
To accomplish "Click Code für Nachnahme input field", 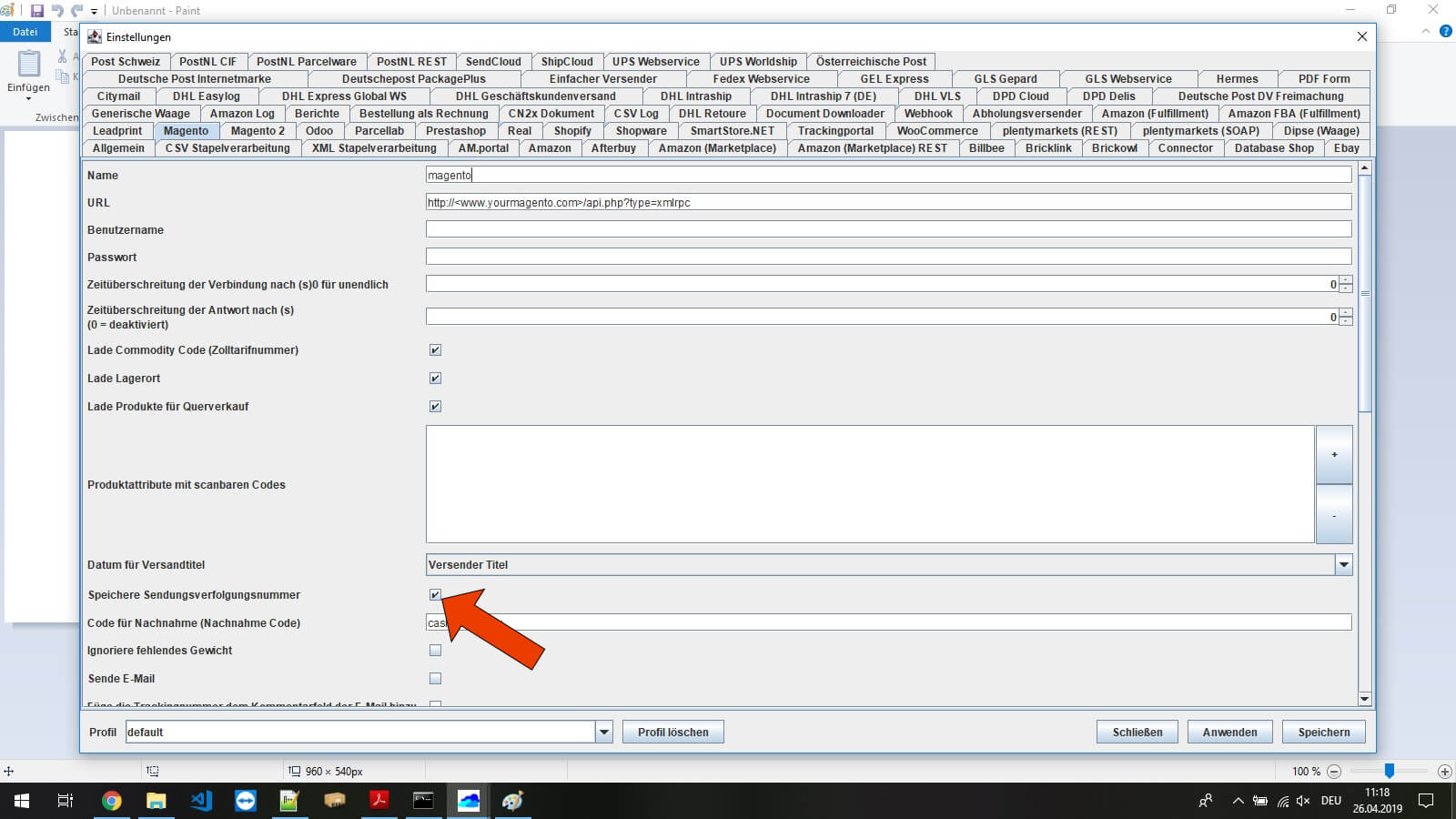I will (x=888, y=623).
